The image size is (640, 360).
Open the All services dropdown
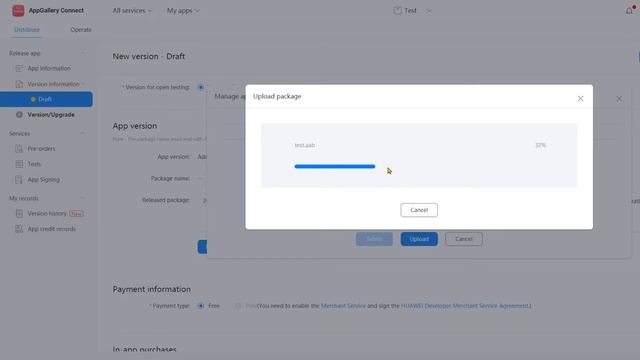132,11
